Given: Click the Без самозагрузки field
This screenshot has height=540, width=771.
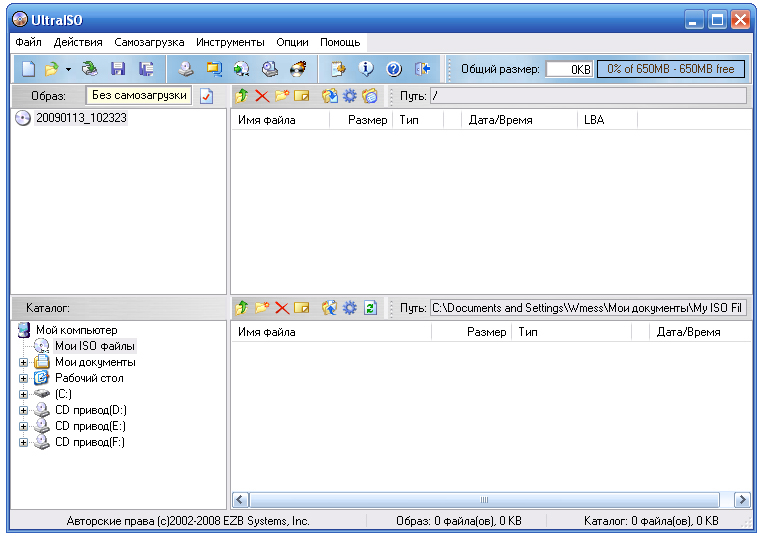Looking at the screenshot, I should click(139, 95).
